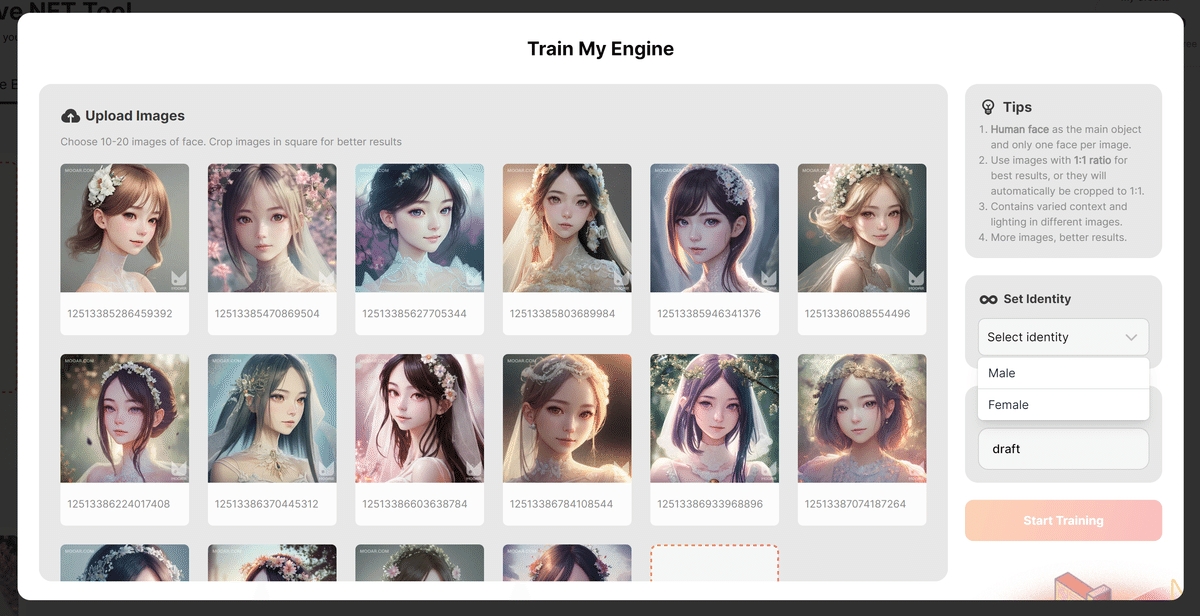Click the 'More images, better results' tip
The width and height of the screenshot is (1200, 616).
(1058, 238)
